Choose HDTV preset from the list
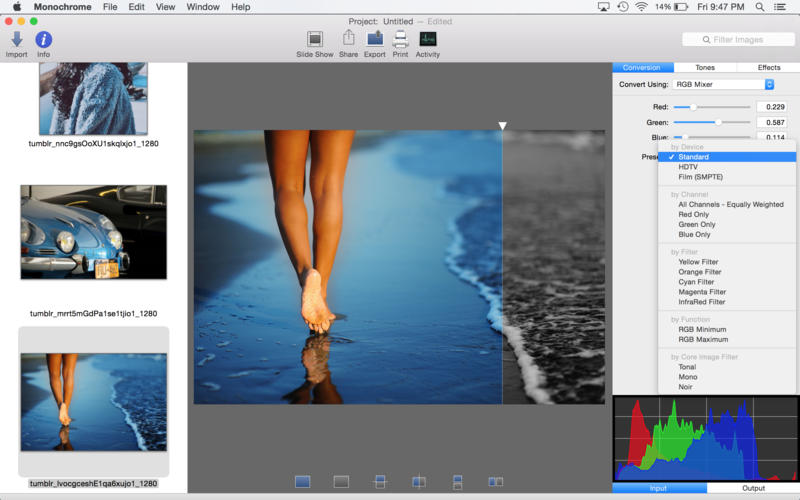This screenshot has width=800, height=500. 688,167
